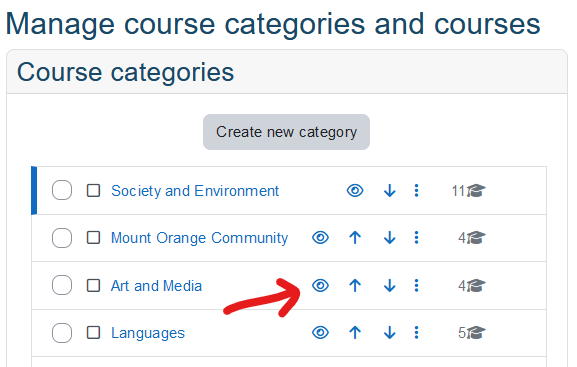This screenshot has height=367, width=577.
Task: Click graduation cap icon beside Languages count
Action: point(476,333)
